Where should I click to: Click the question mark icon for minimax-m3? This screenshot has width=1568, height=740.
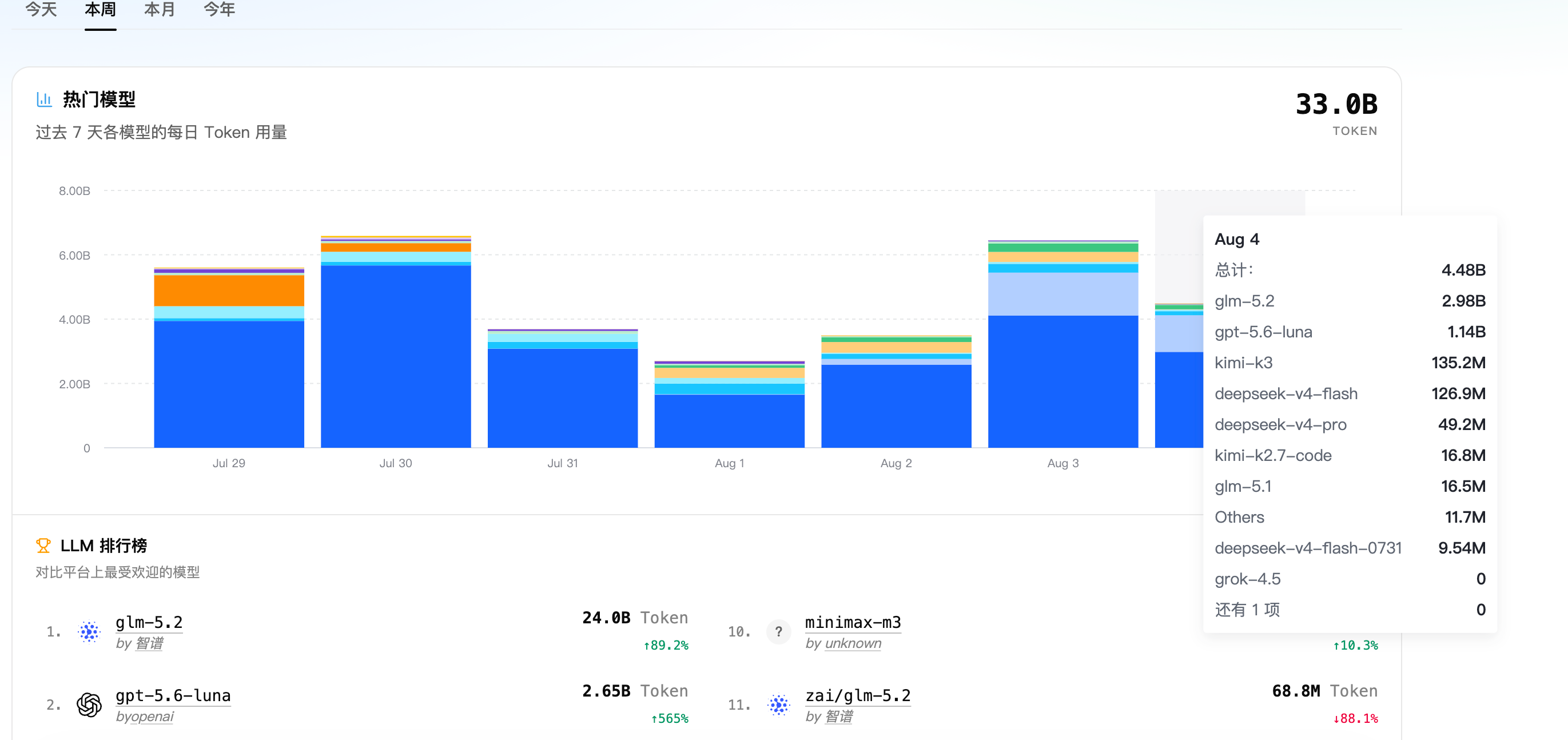(x=778, y=632)
